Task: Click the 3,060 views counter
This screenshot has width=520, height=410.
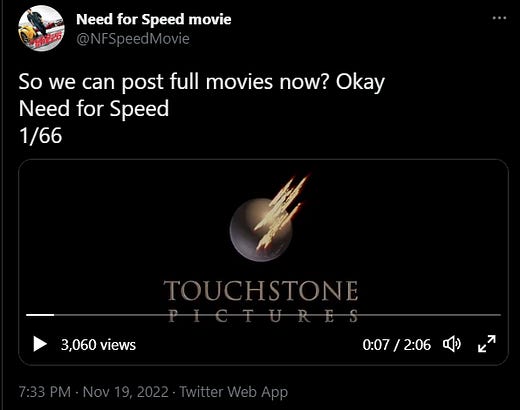Action: tap(98, 344)
